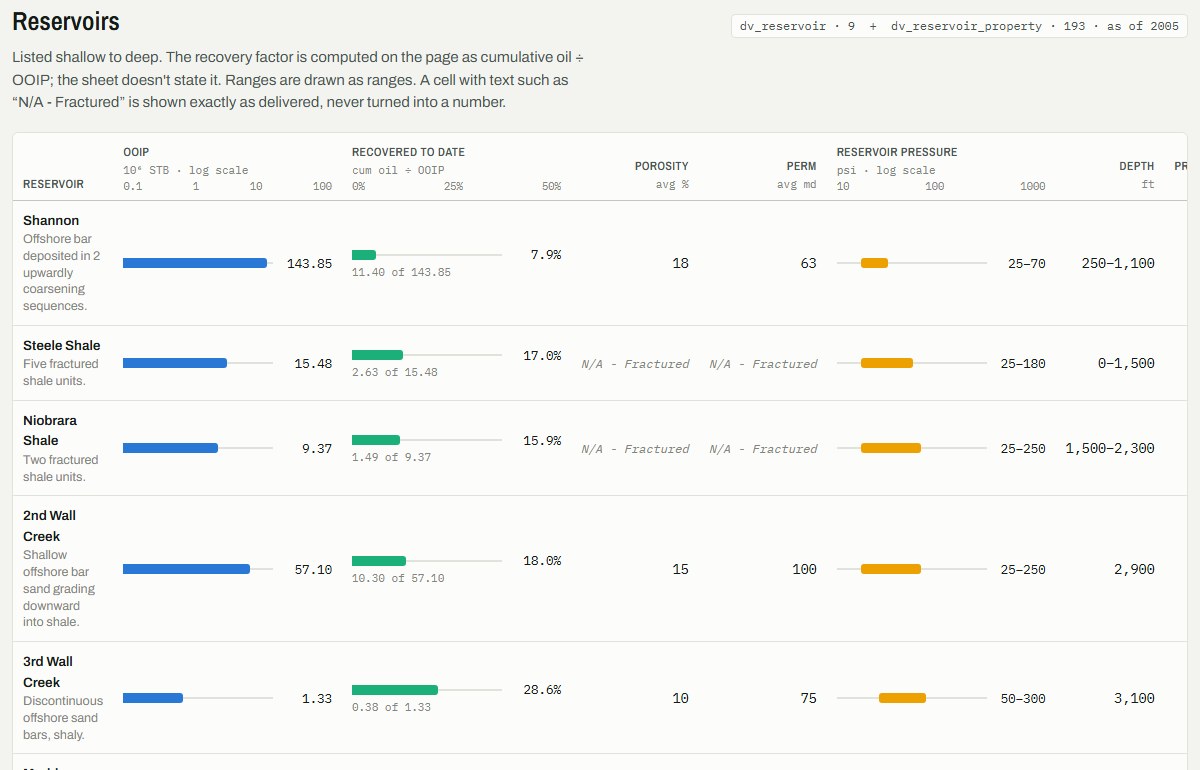Select the Niobrara Shale reservoir name
The image size is (1200, 770).
tap(50, 430)
